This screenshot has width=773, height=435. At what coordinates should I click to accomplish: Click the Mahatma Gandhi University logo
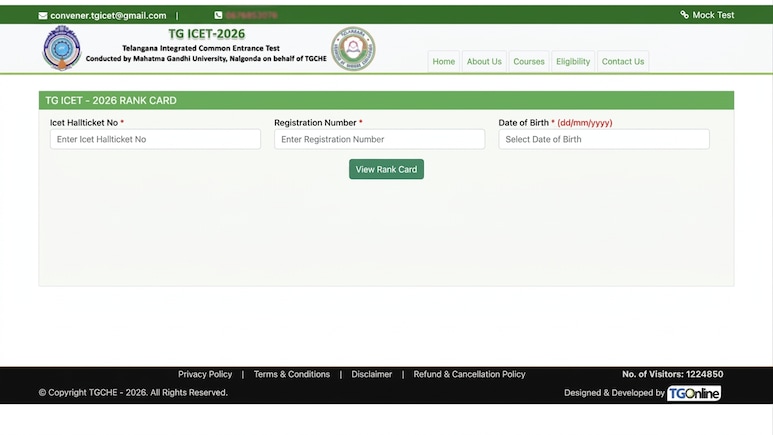[62, 48]
